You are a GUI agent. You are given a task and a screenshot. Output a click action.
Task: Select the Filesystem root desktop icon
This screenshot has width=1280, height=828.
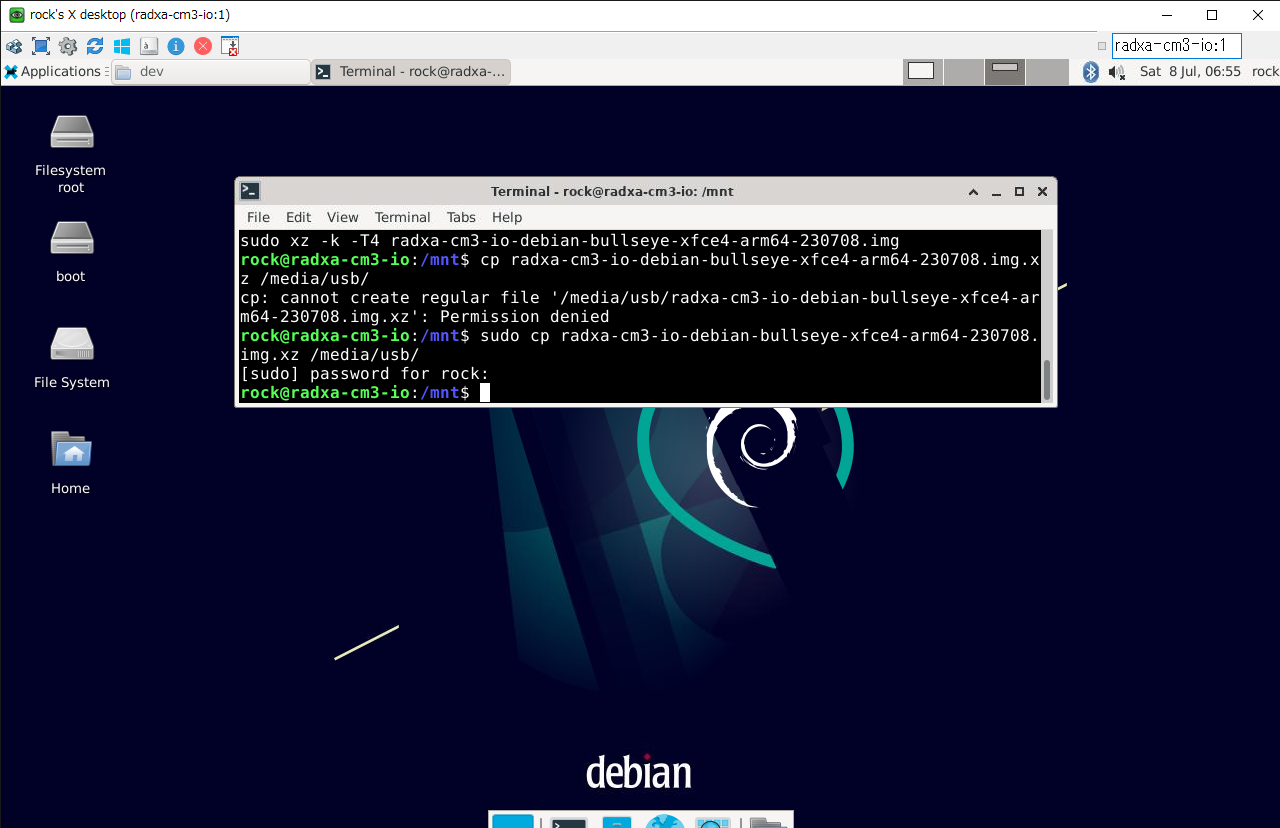tap(71, 152)
